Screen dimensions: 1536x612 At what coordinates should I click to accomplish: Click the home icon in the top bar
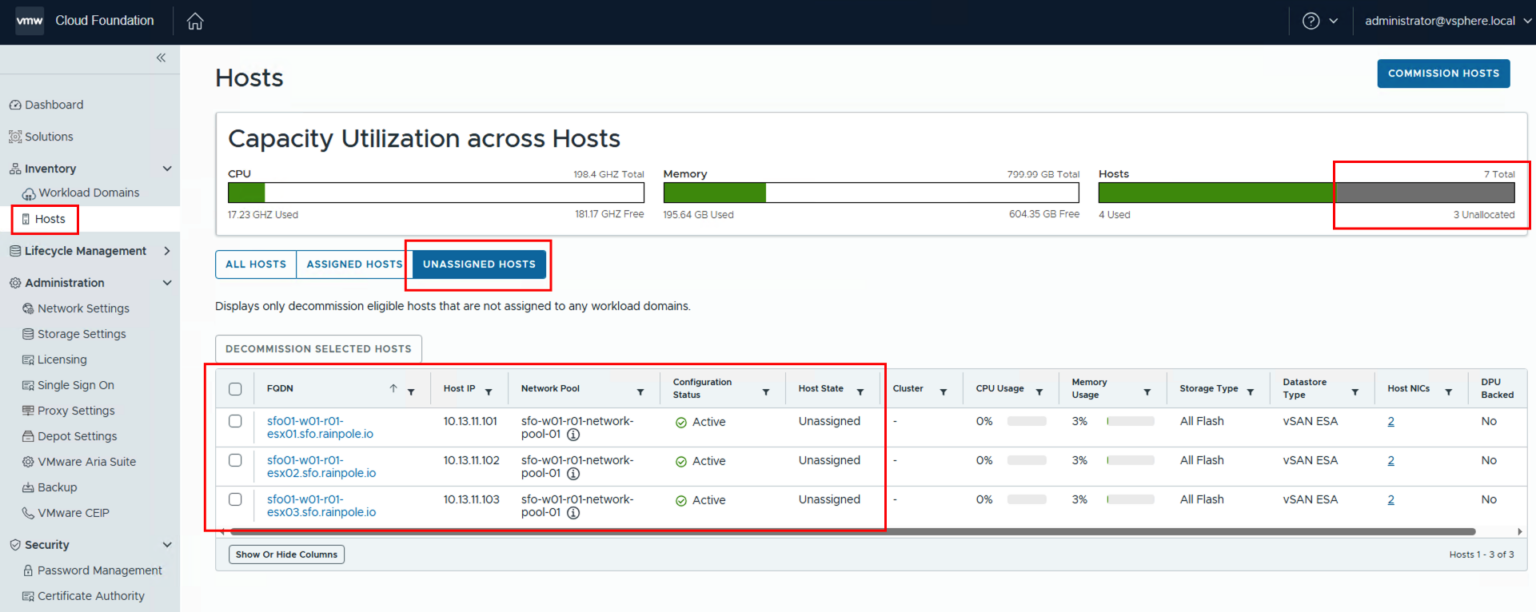click(195, 20)
